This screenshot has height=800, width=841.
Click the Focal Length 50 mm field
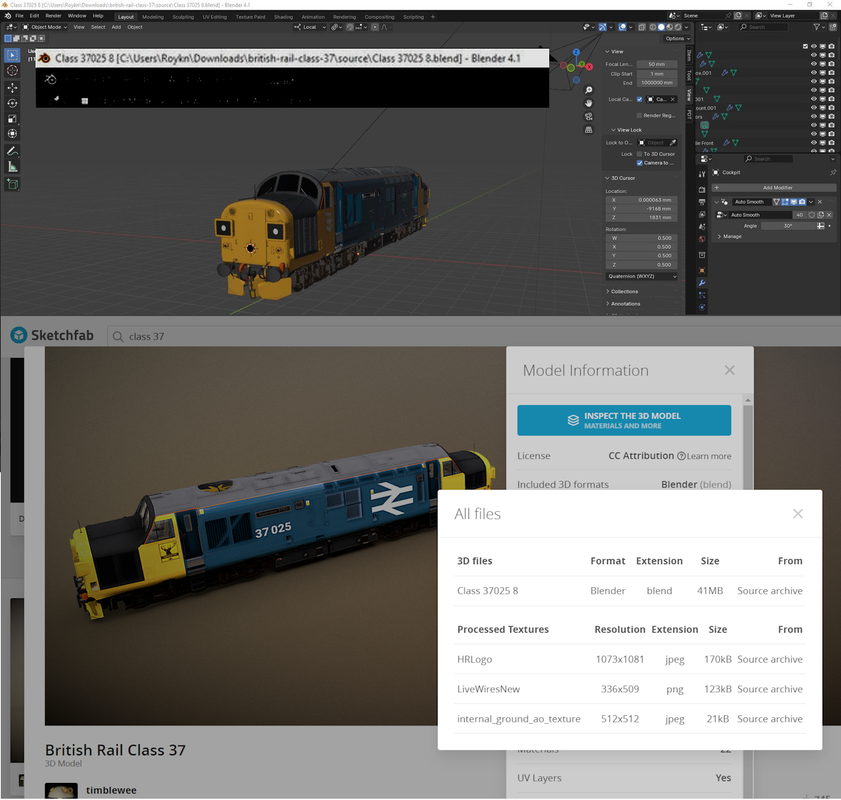click(x=656, y=64)
